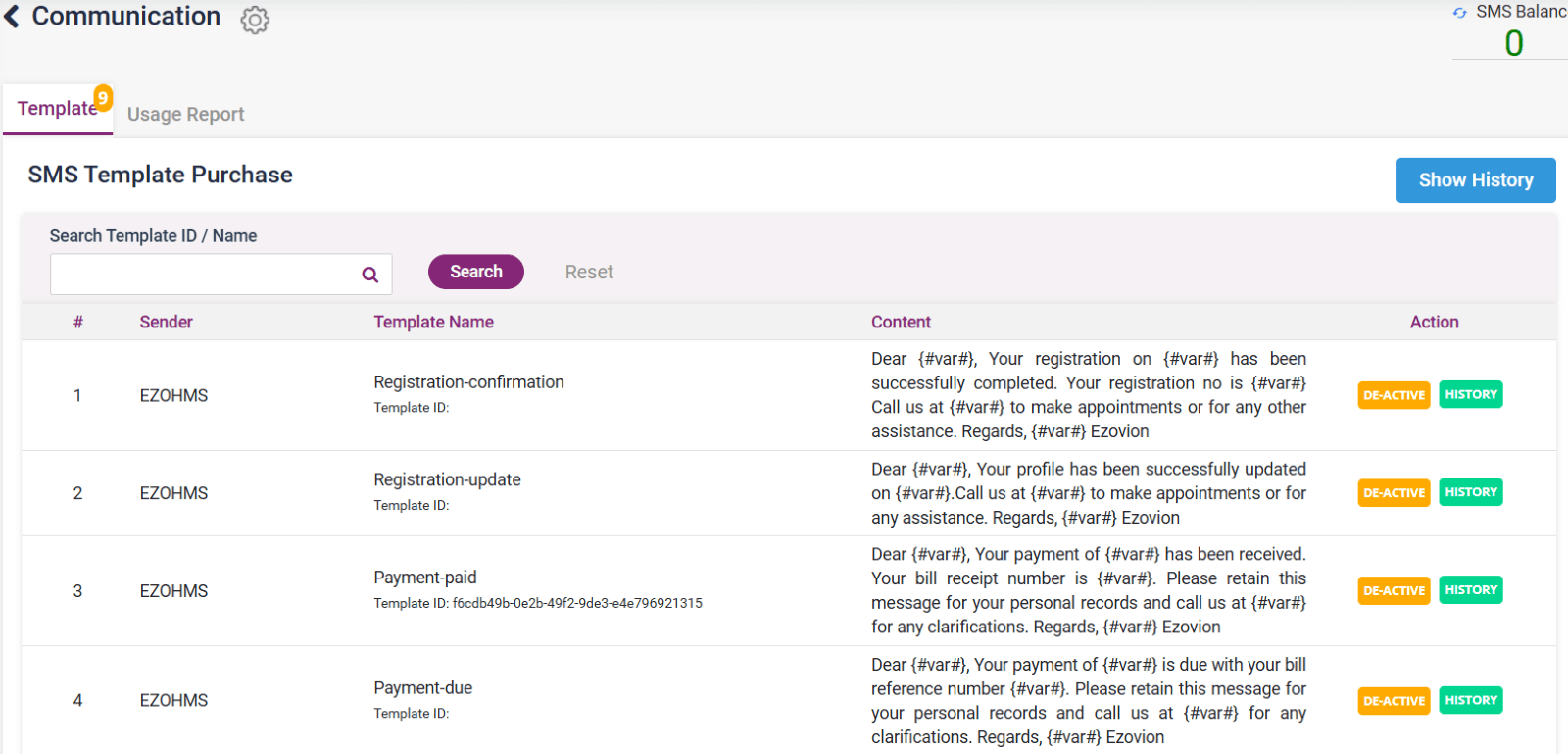Viewport: 1568px width, 754px height.
Task: View History for Registration-confirmation template
Action: tap(1470, 394)
